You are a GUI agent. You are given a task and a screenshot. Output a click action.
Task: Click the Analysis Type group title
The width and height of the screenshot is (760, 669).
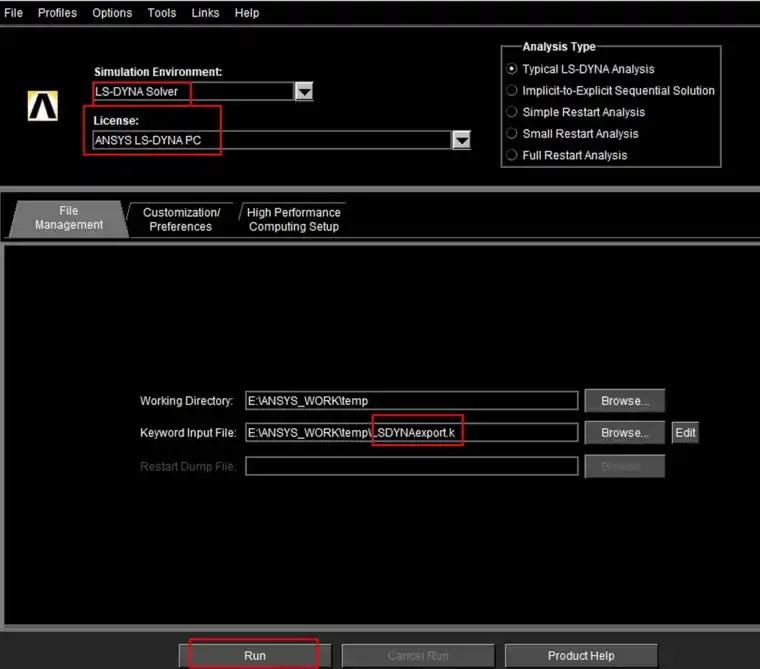[x=559, y=47]
